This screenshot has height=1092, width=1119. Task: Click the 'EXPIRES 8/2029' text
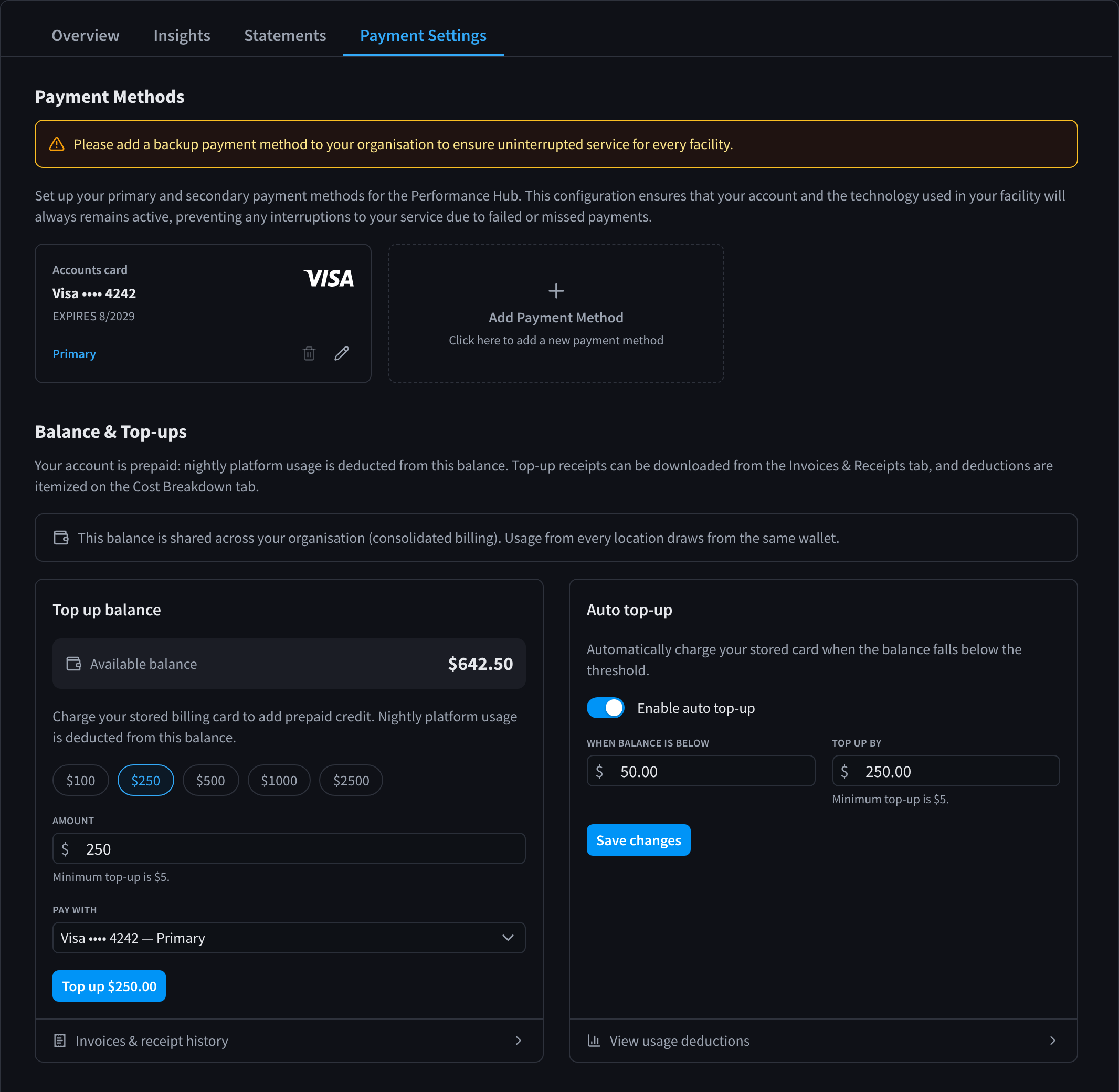coord(93,316)
